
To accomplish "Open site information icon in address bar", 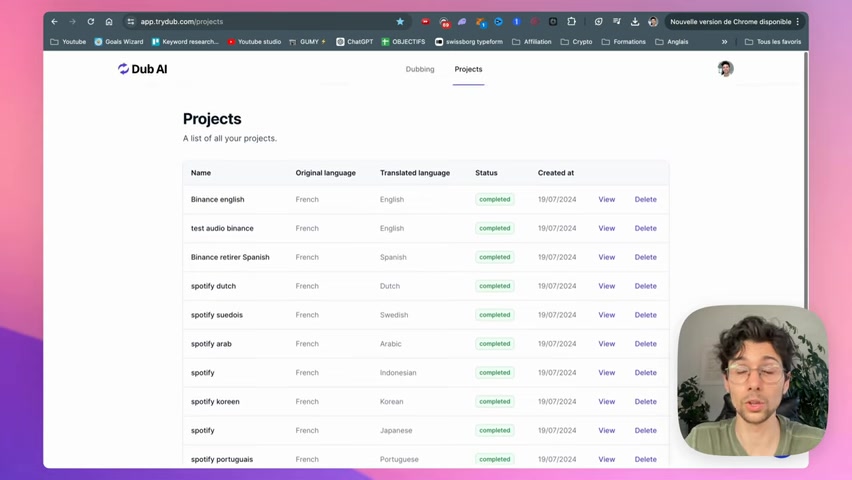I will click(130, 22).
